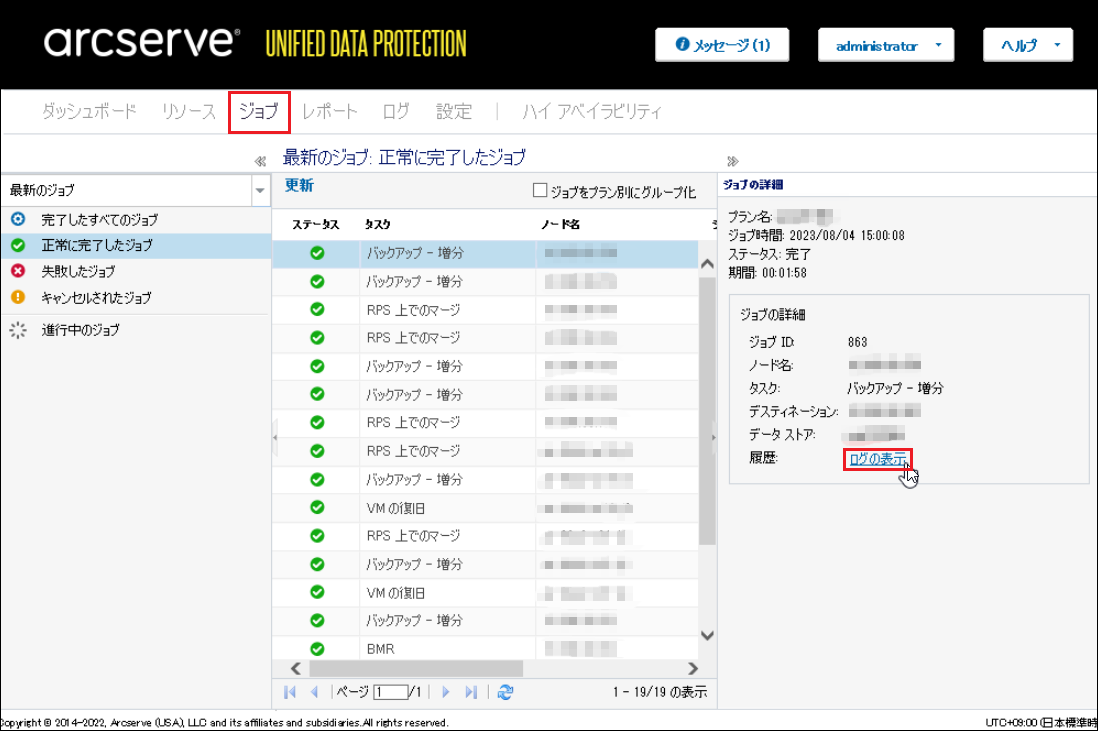The image size is (1098, 731).
Task: Click the horizontal scrollbar right arrow
Action: coord(693,669)
